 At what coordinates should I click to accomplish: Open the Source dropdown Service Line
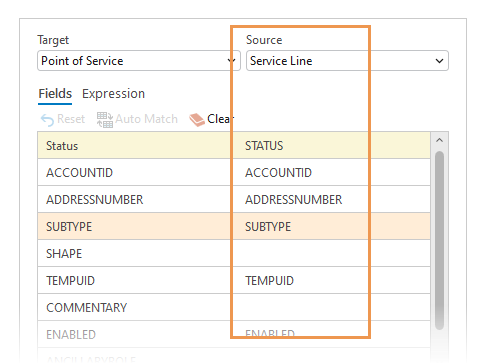(x=347, y=61)
